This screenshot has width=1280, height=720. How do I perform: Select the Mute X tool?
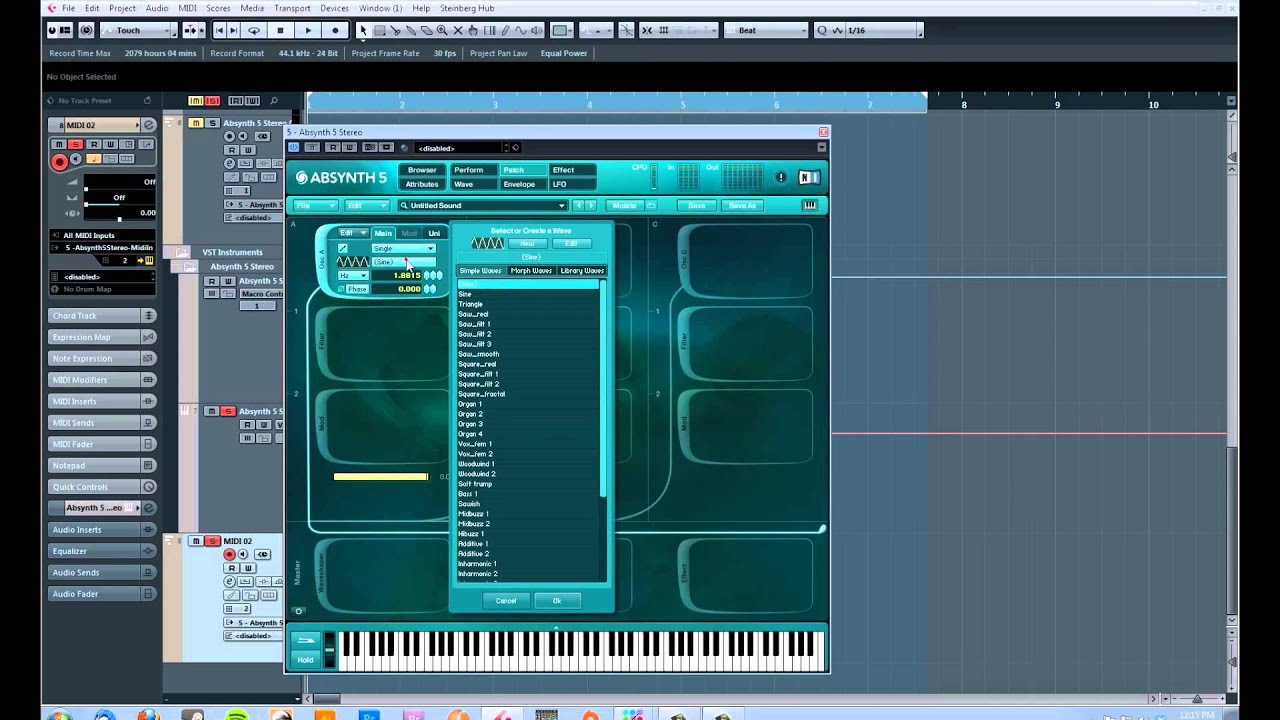click(458, 31)
